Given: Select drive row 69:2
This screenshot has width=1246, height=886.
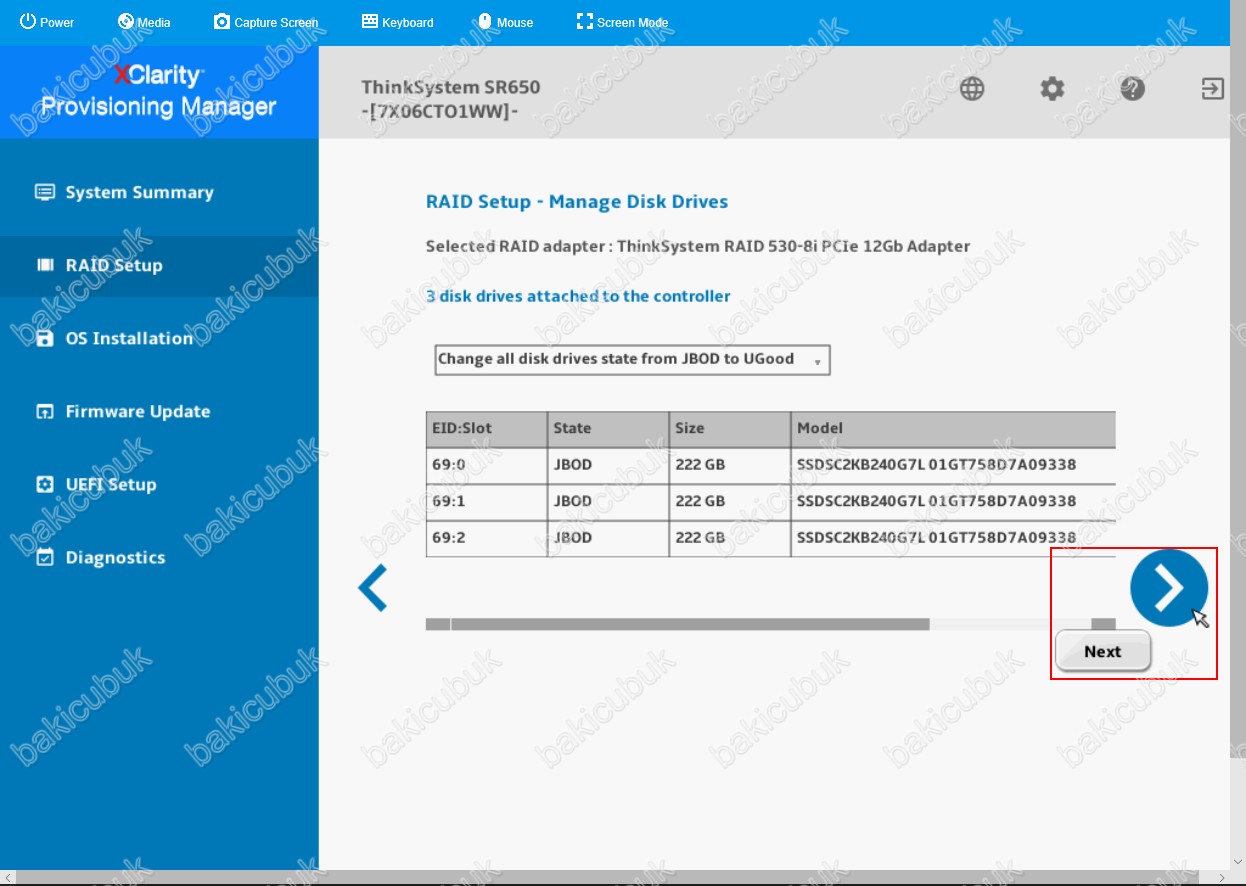Looking at the screenshot, I should (x=770, y=538).
